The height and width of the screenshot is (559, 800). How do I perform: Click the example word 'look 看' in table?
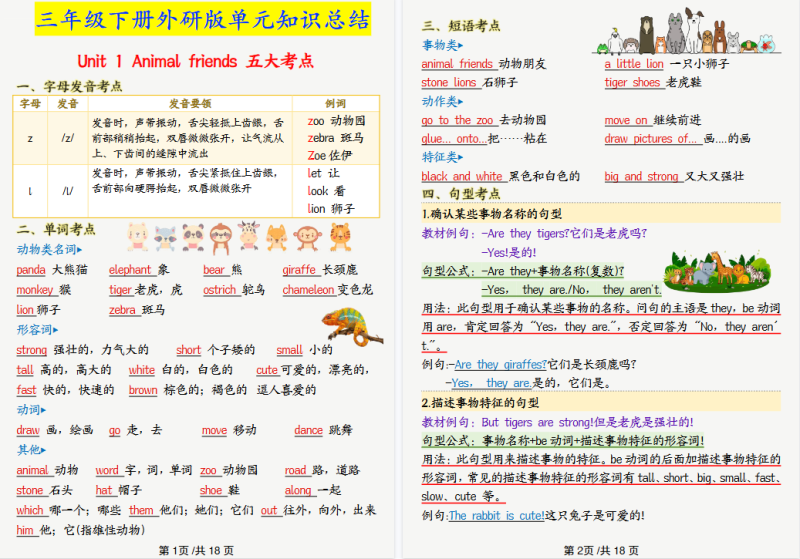click(x=326, y=191)
